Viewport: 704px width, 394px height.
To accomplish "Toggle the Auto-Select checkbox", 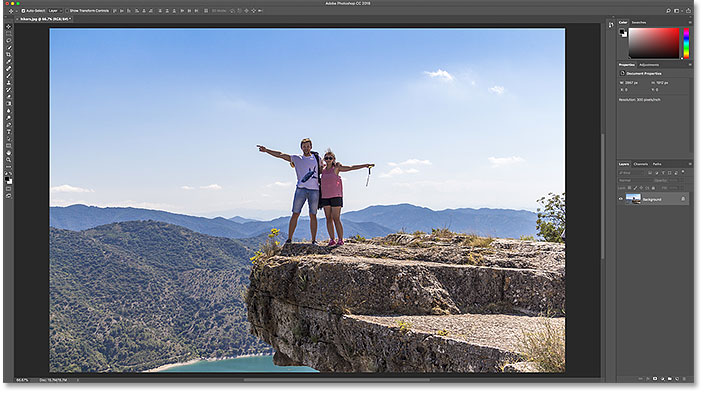I will (23, 10).
